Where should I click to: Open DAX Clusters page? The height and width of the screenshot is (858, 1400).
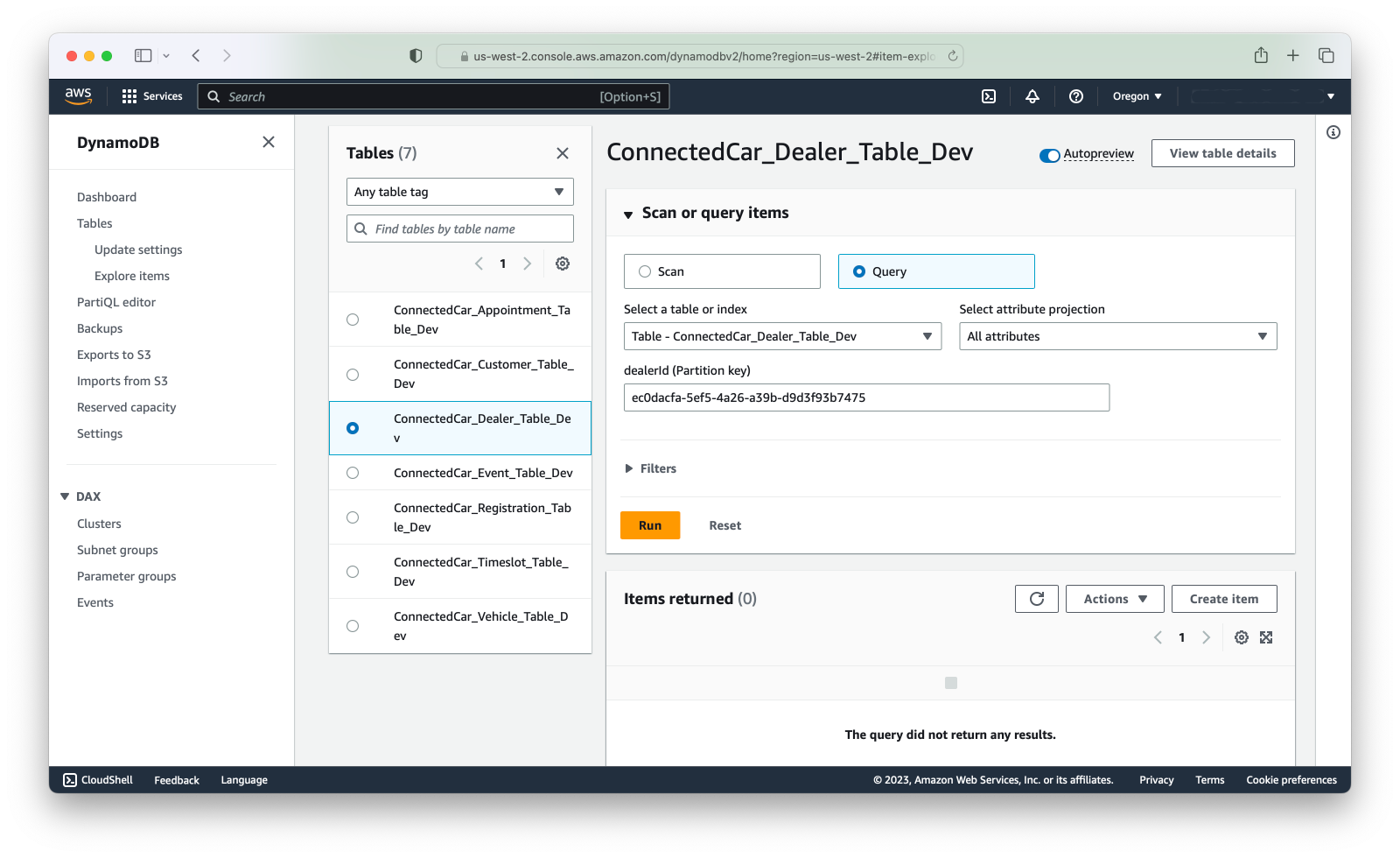tap(99, 524)
